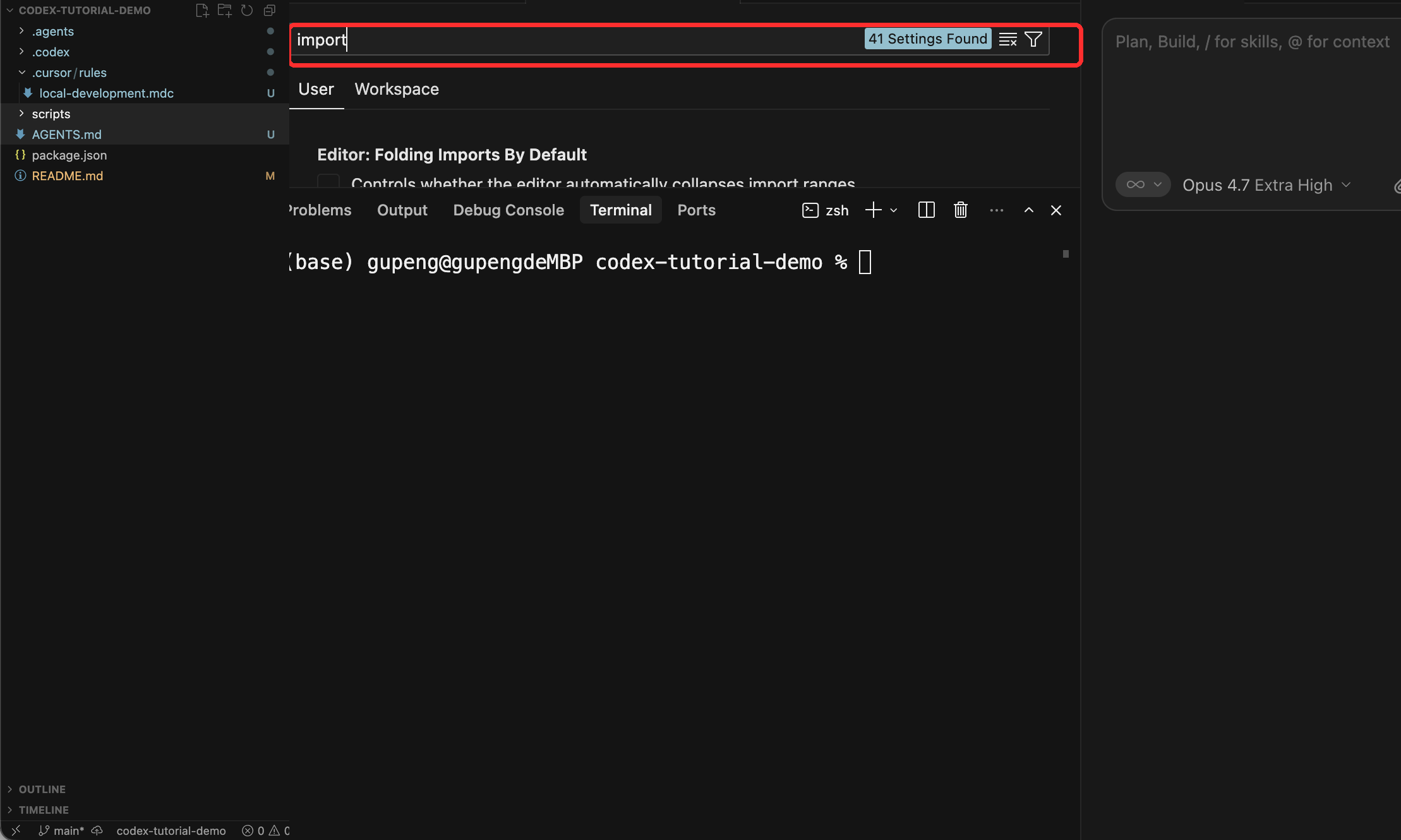Switch to the Workspace settings tab
This screenshot has height=840, width=1401.
[397, 89]
